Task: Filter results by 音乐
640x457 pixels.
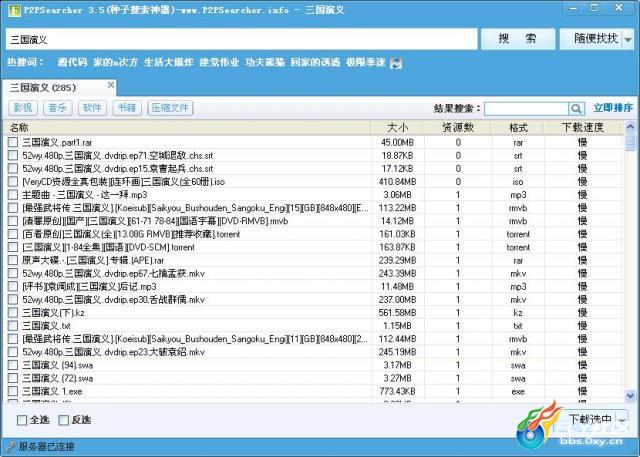Action: pos(58,108)
